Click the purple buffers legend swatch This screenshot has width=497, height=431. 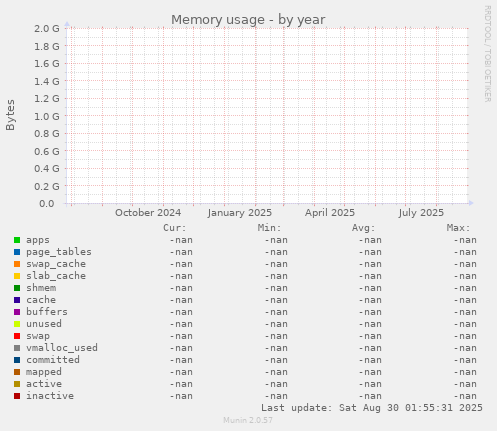coord(17,312)
